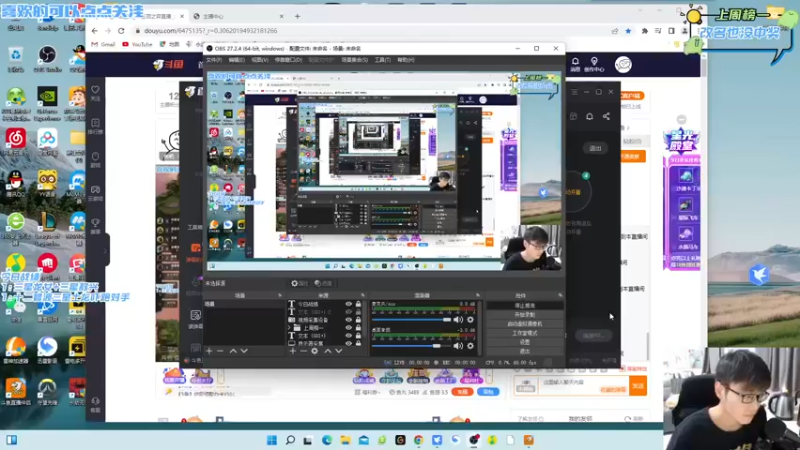The width and height of the screenshot is (800, 450).
Task: Toggle visibility of folder group source
Action: tap(348, 328)
